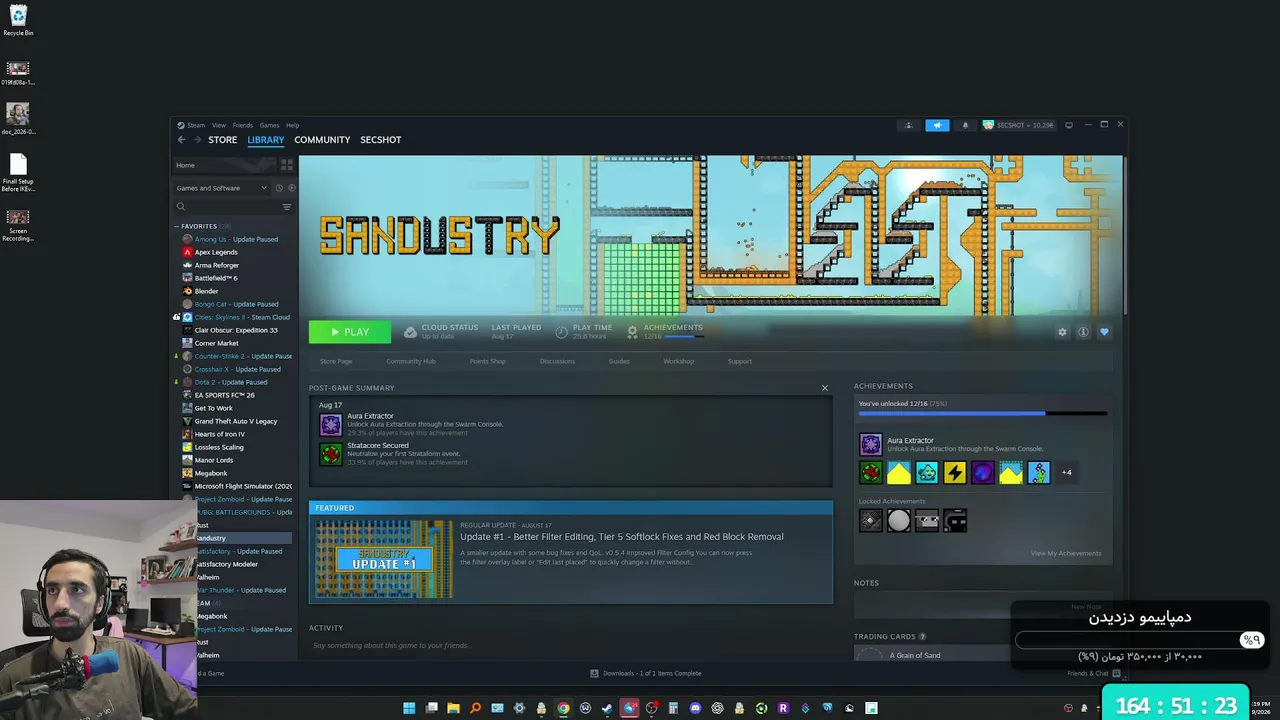
Task: Open the Sandustry Community Hub link
Action: click(411, 361)
